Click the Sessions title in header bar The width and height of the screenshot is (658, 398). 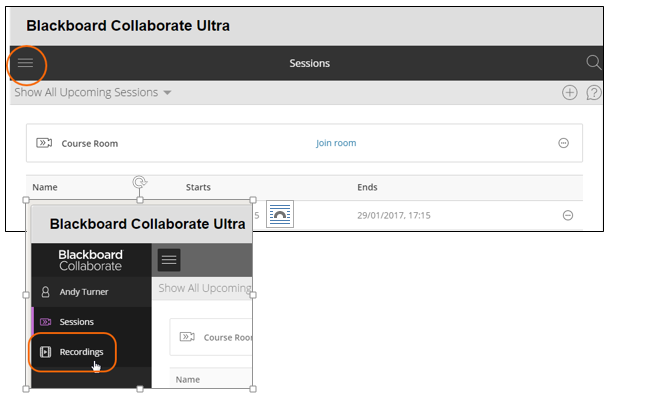click(x=309, y=63)
